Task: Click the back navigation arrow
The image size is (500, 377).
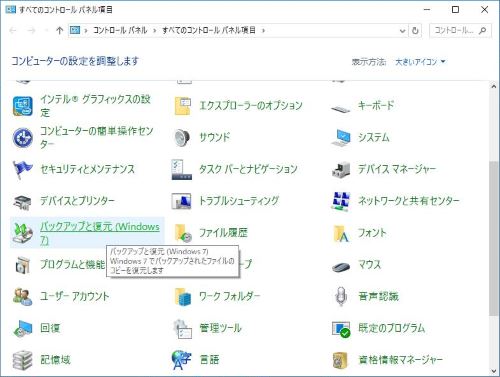Action: pyautogui.click(x=13, y=31)
